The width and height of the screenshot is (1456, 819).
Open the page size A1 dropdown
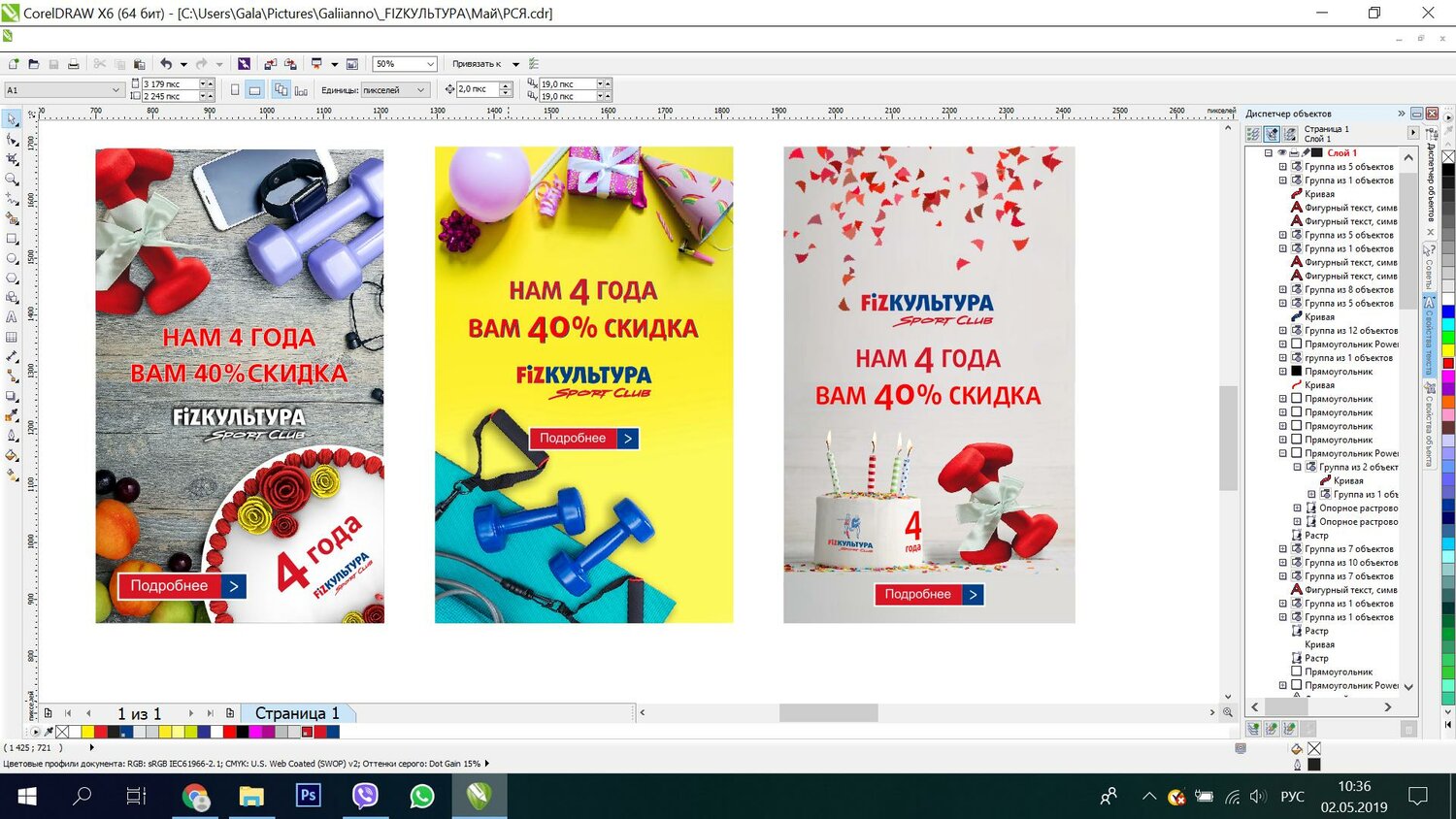point(116,90)
